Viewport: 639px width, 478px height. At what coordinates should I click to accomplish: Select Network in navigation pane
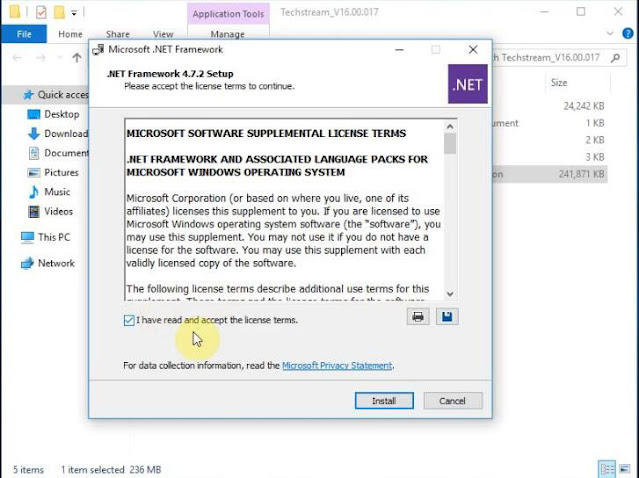48,263
